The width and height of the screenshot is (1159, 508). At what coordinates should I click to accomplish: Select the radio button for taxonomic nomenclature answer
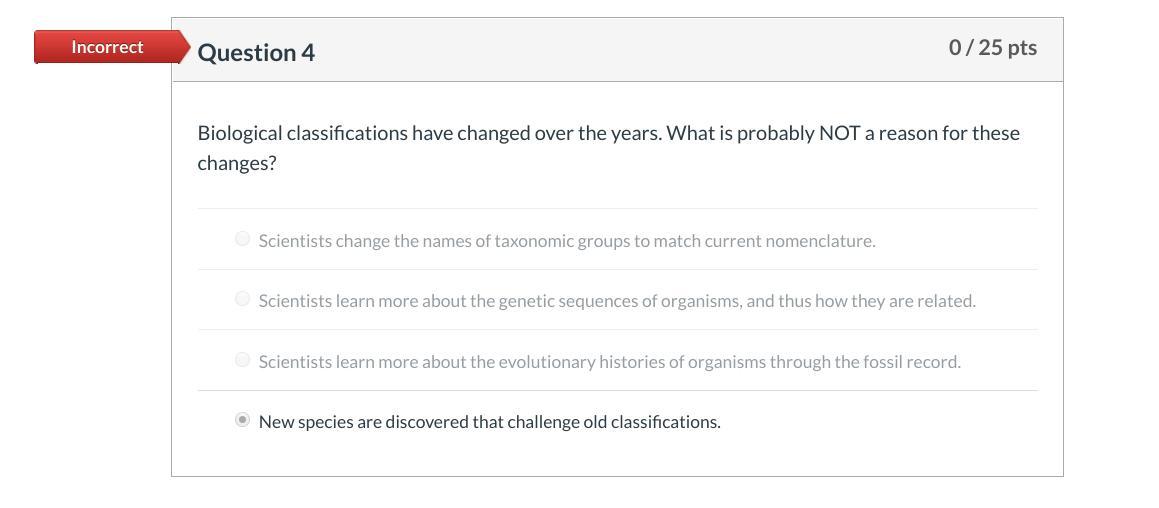click(242, 239)
